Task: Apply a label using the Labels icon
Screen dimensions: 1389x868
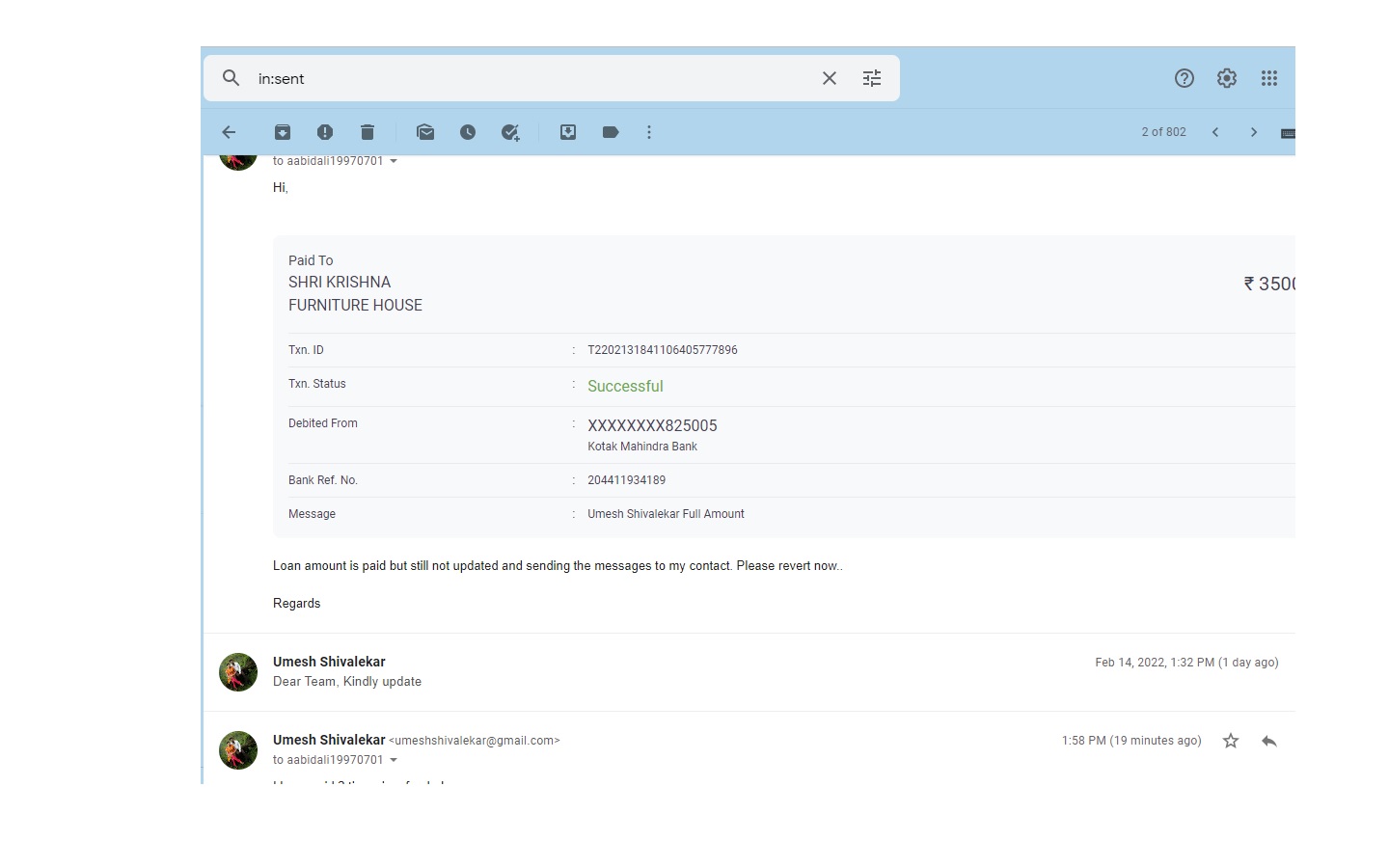Action: [x=611, y=132]
